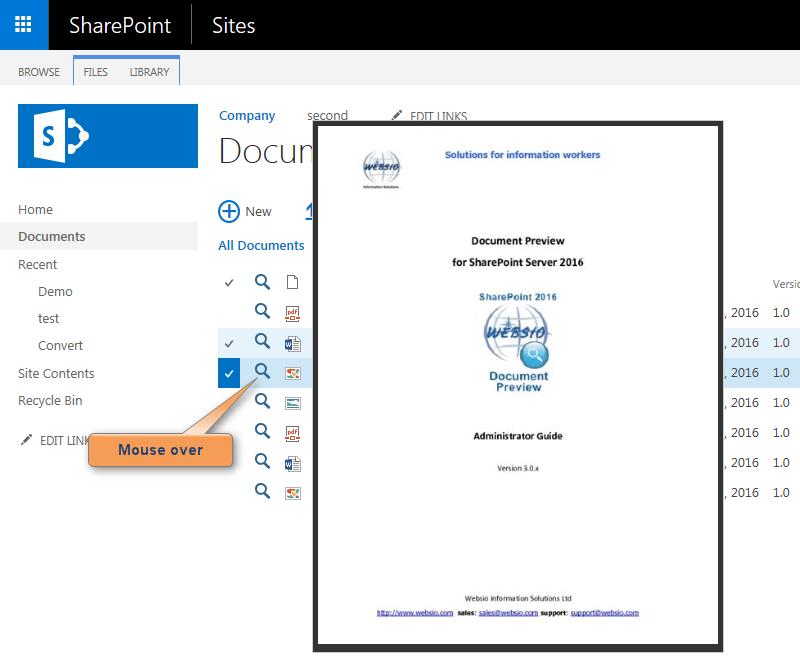This screenshot has height=666, width=800.
Task: Switch to the BROWSE ribbon tab
Action: [39, 72]
